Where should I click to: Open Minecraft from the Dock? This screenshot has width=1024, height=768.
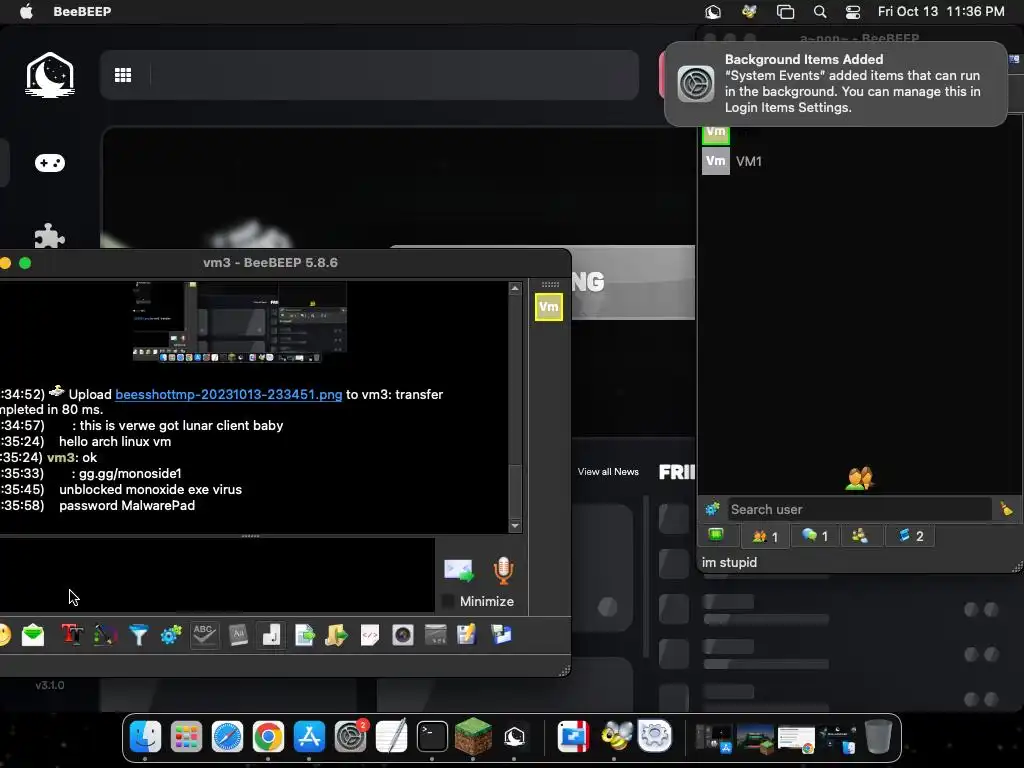tap(473, 737)
